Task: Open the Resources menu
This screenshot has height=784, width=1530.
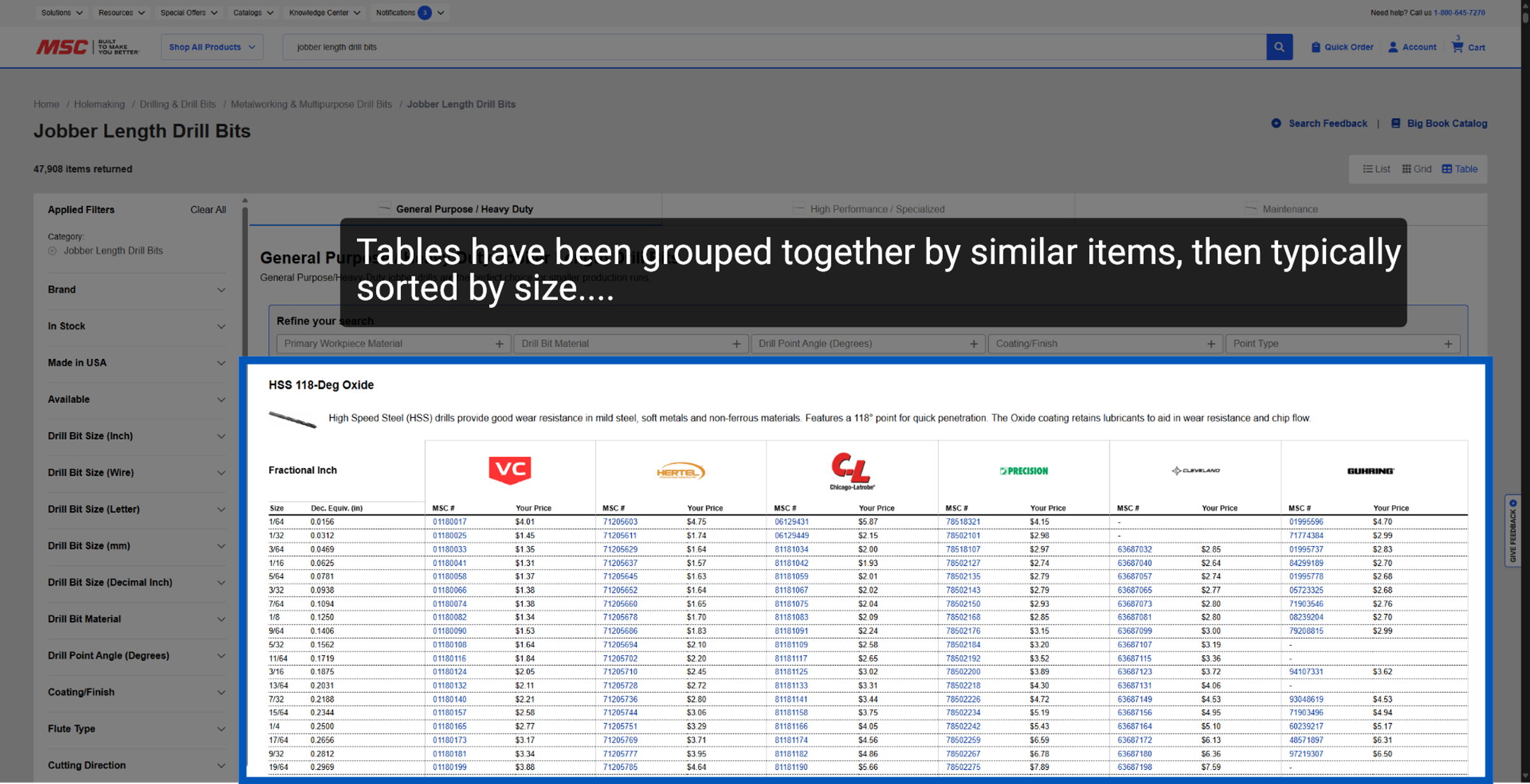Action: pos(121,13)
